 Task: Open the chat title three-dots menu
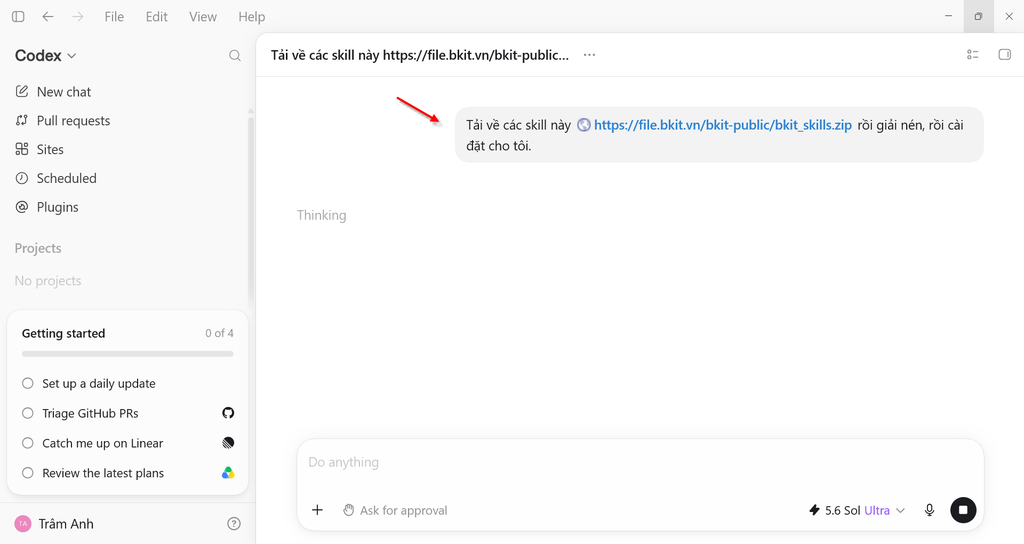point(590,55)
